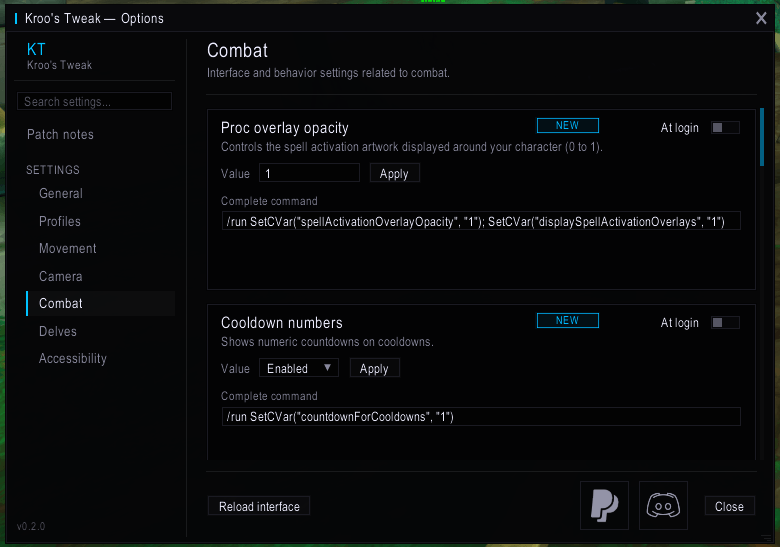Click the Combat page heading

coord(237,50)
